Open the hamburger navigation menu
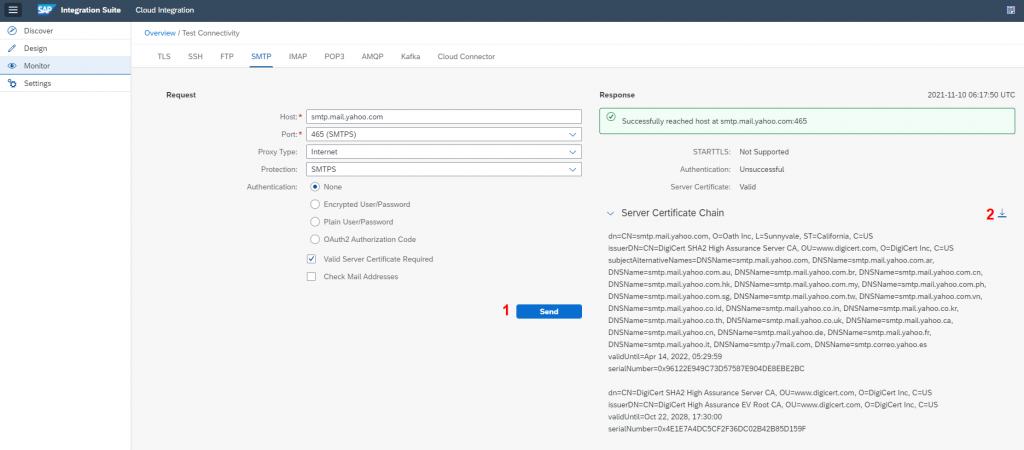Viewport: 1024px width, 450px height. pos(13,10)
